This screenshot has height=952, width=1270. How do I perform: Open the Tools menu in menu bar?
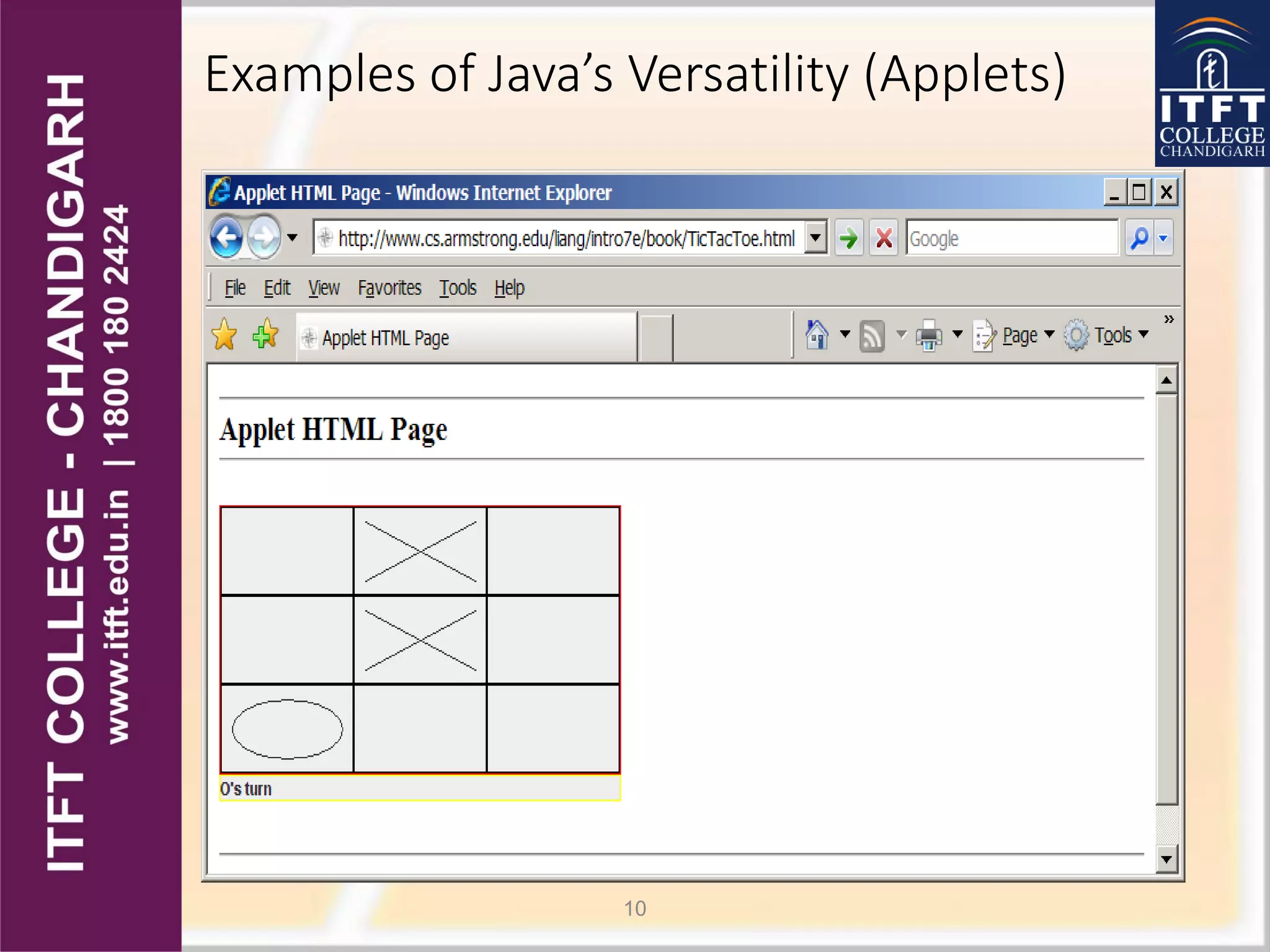pos(458,288)
